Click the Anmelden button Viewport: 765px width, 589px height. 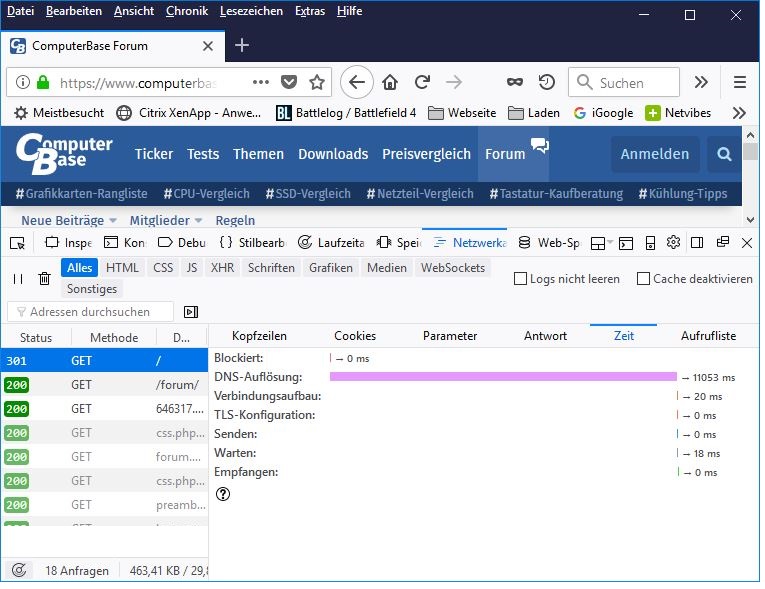[655, 154]
